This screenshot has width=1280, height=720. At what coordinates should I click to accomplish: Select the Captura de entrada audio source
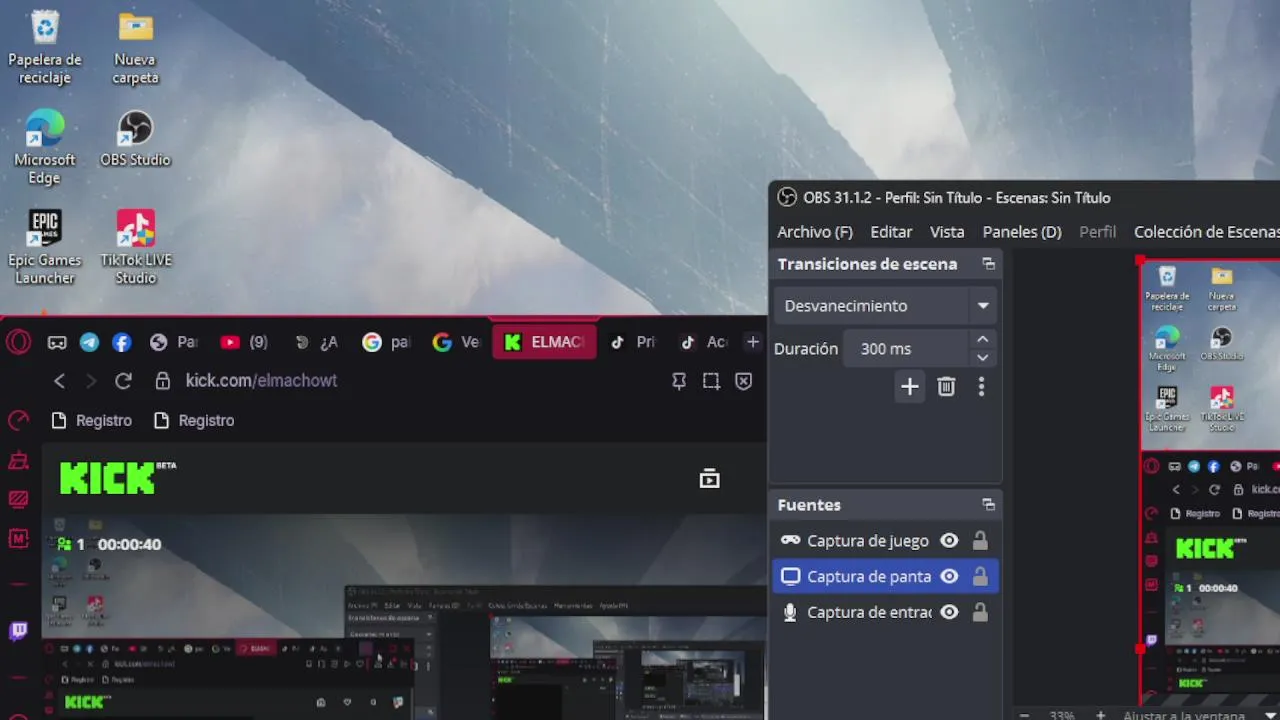point(867,612)
